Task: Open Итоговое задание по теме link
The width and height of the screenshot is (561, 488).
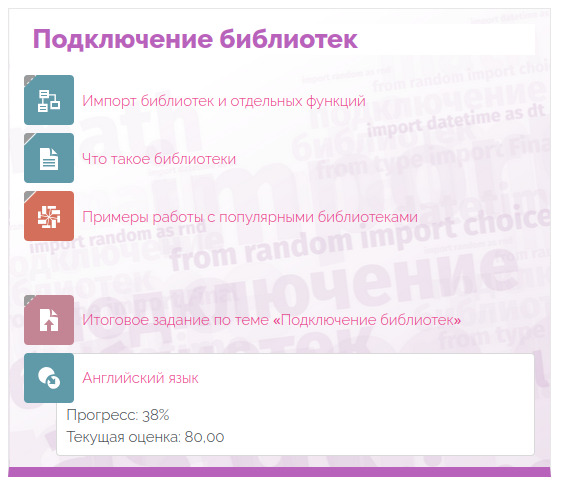Action: [x=272, y=320]
